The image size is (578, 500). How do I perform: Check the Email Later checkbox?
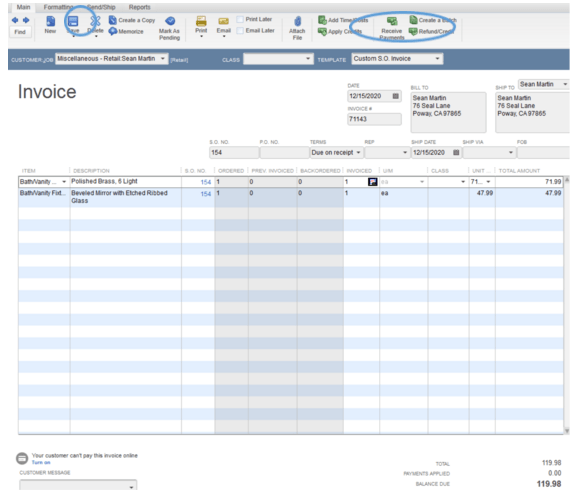[240, 31]
